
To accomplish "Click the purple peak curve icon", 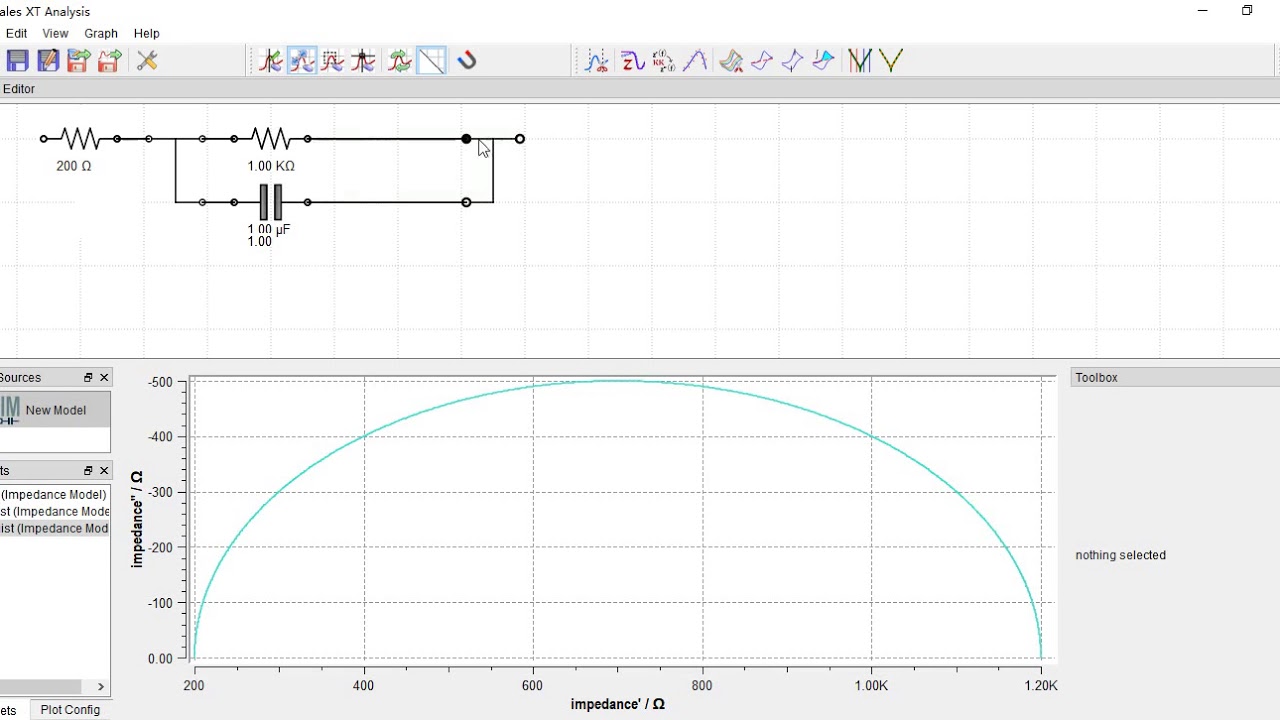I will tap(696, 61).
